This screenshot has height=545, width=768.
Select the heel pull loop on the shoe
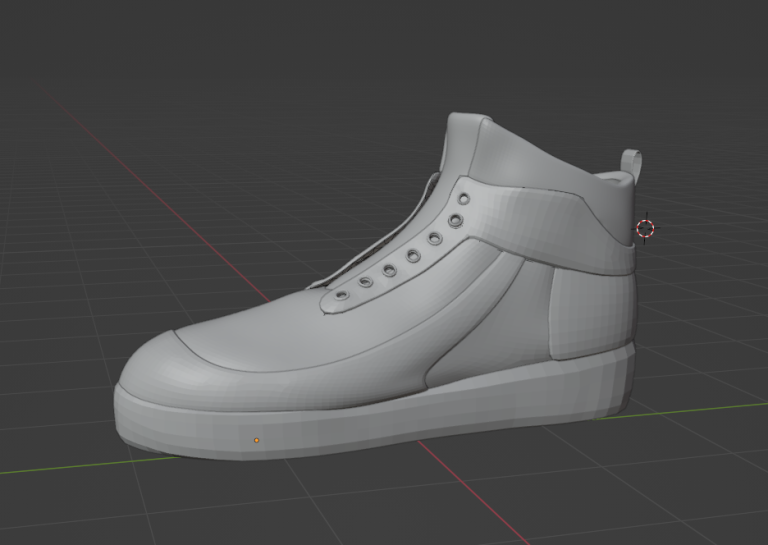(x=631, y=165)
